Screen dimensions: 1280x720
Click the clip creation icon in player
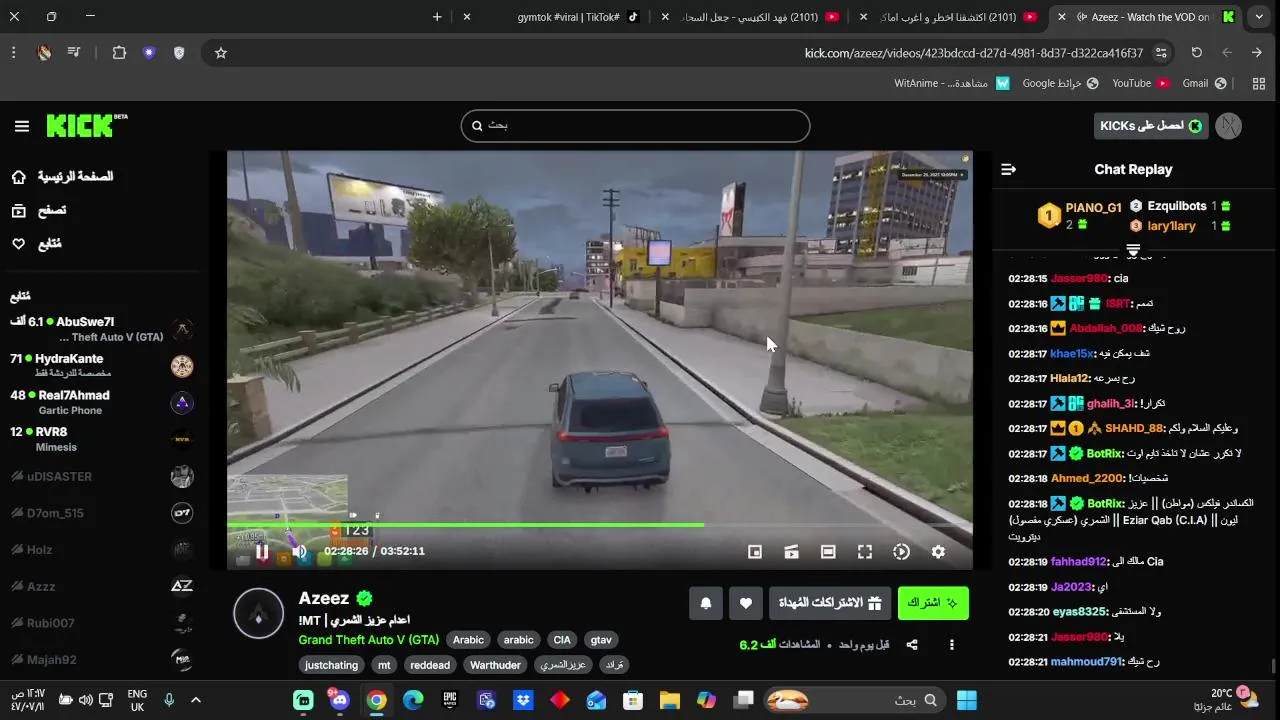pos(791,551)
